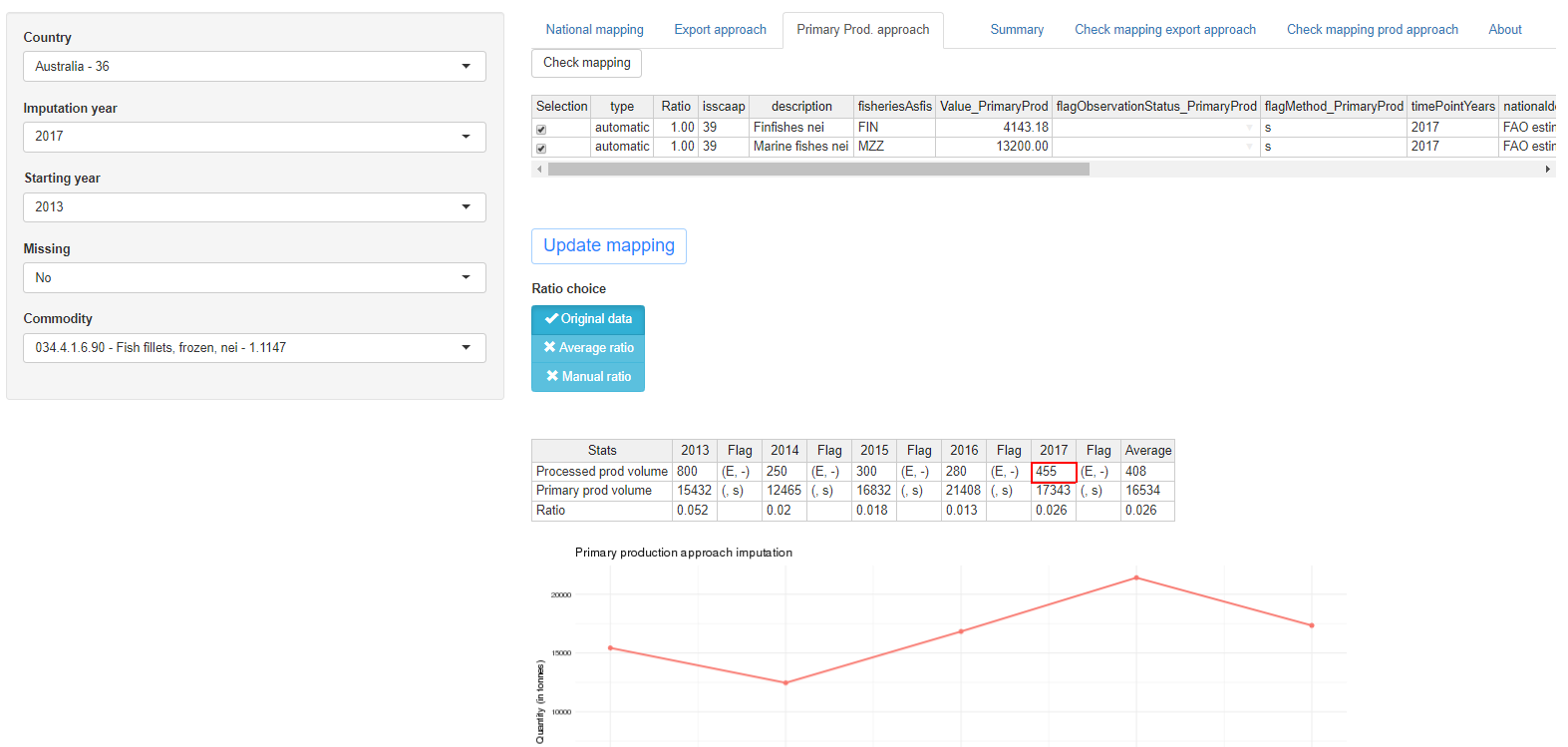
Task: Select the Manual ratio option
Action: (588, 377)
